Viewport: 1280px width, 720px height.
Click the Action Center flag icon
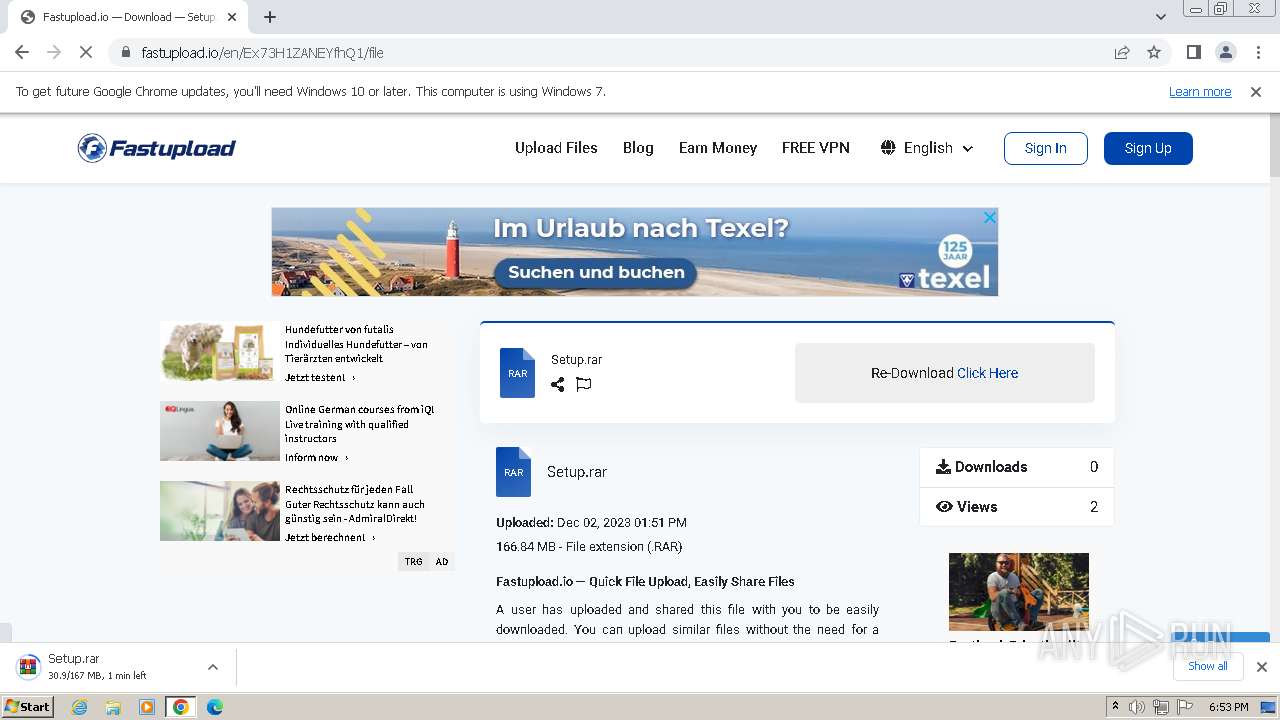coord(1185,707)
